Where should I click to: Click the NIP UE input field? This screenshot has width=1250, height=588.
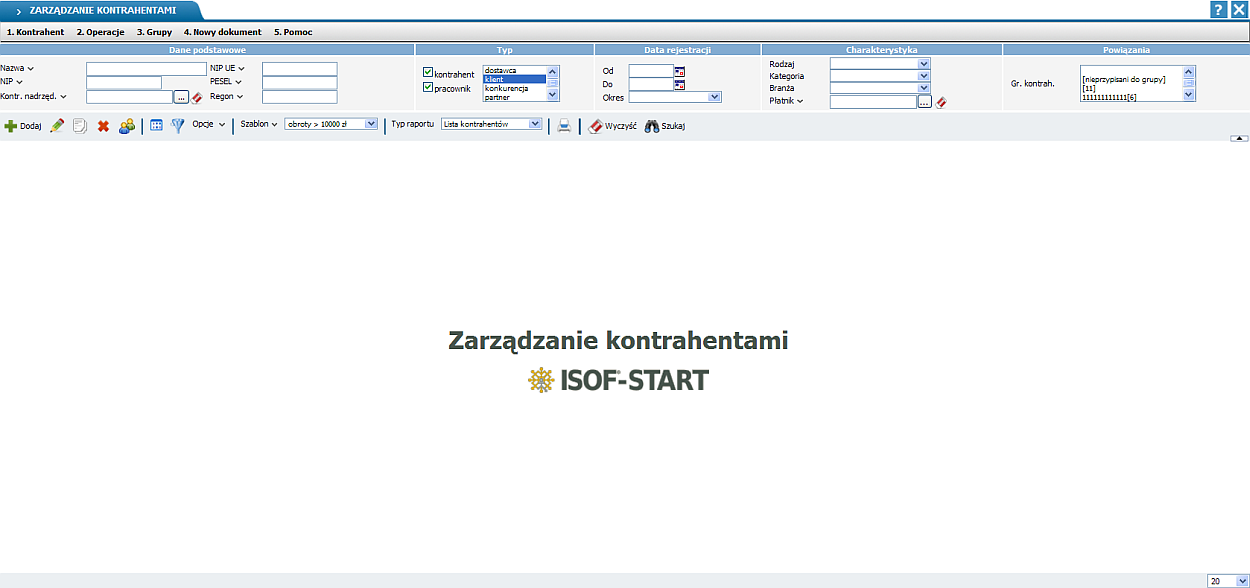point(300,69)
